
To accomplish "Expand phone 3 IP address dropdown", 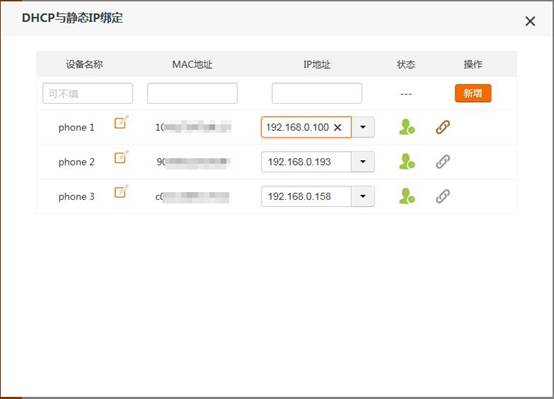I will pos(363,196).
